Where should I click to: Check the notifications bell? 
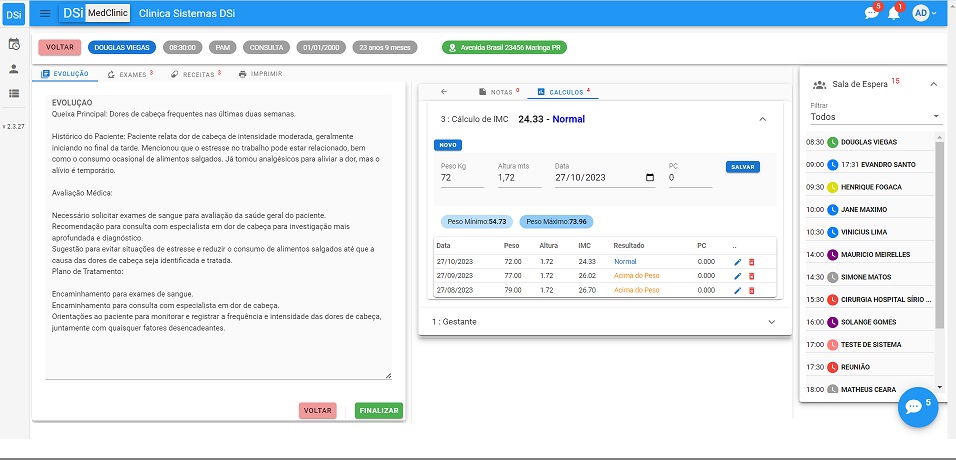tap(894, 14)
